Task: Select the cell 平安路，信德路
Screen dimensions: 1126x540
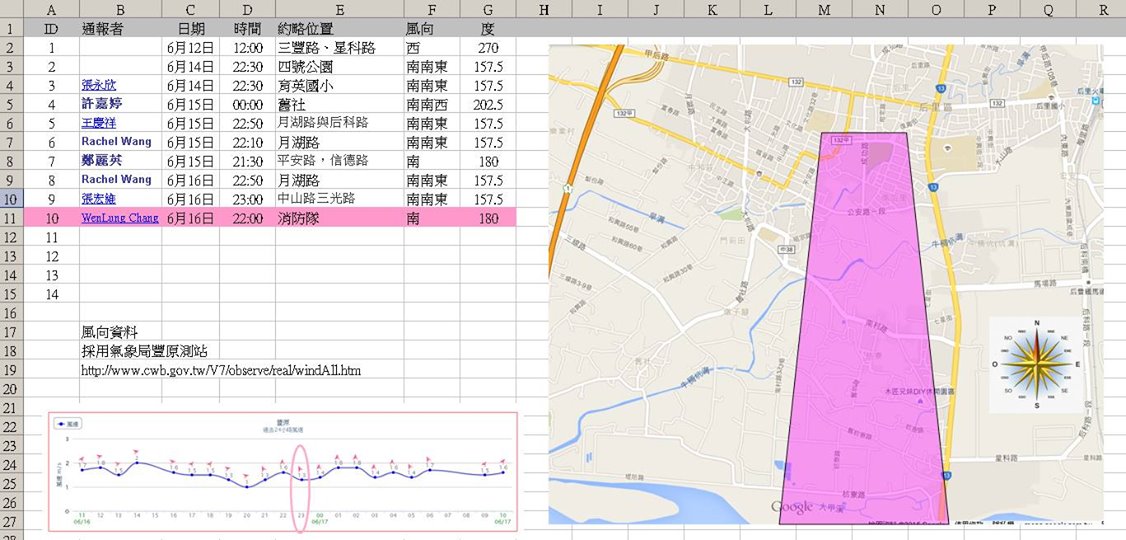Action: pos(340,162)
